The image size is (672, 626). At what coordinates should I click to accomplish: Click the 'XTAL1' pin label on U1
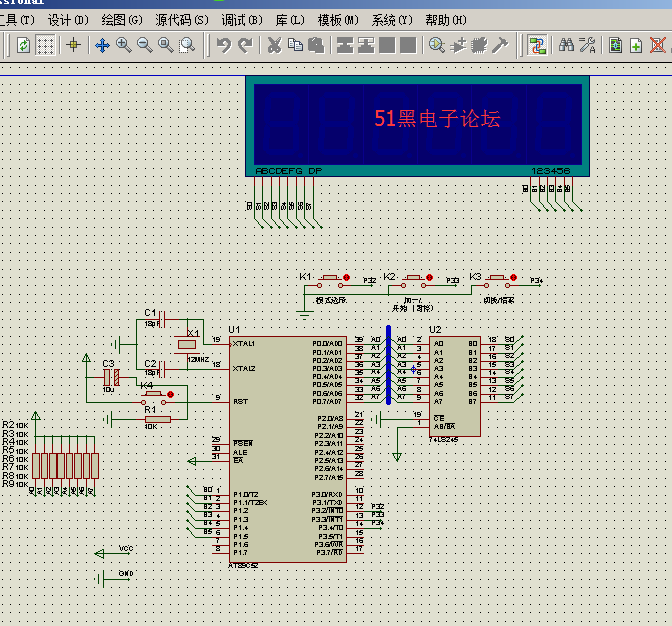click(243, 344)
